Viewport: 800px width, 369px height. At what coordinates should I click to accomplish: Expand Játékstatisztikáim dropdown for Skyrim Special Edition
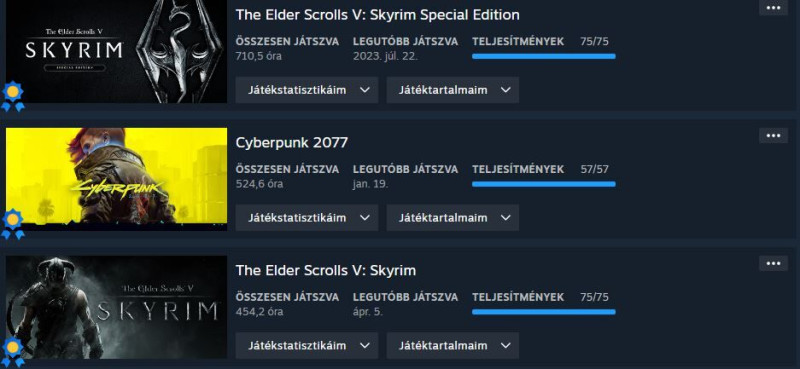[307, 90]
